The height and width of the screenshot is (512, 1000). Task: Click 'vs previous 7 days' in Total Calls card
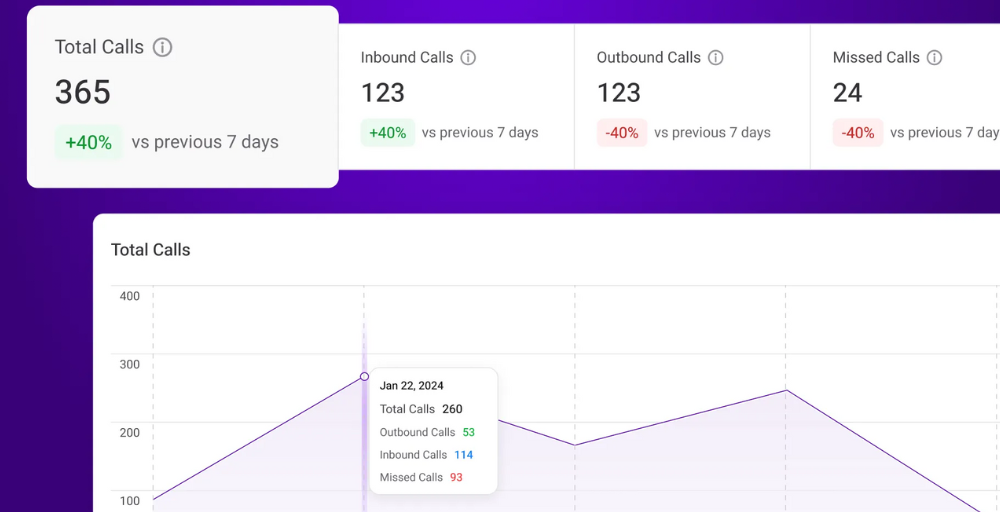click(205, 142)
